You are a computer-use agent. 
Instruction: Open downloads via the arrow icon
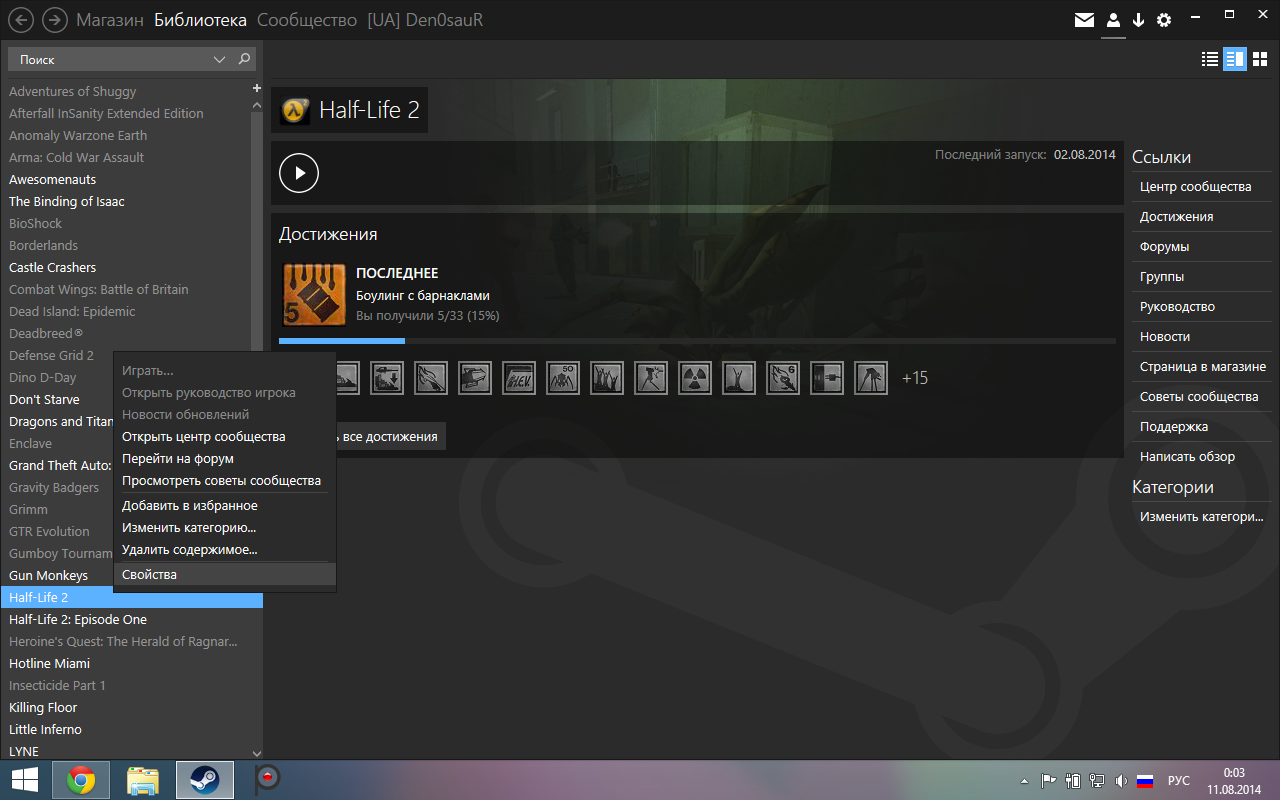click(1138, 20)
